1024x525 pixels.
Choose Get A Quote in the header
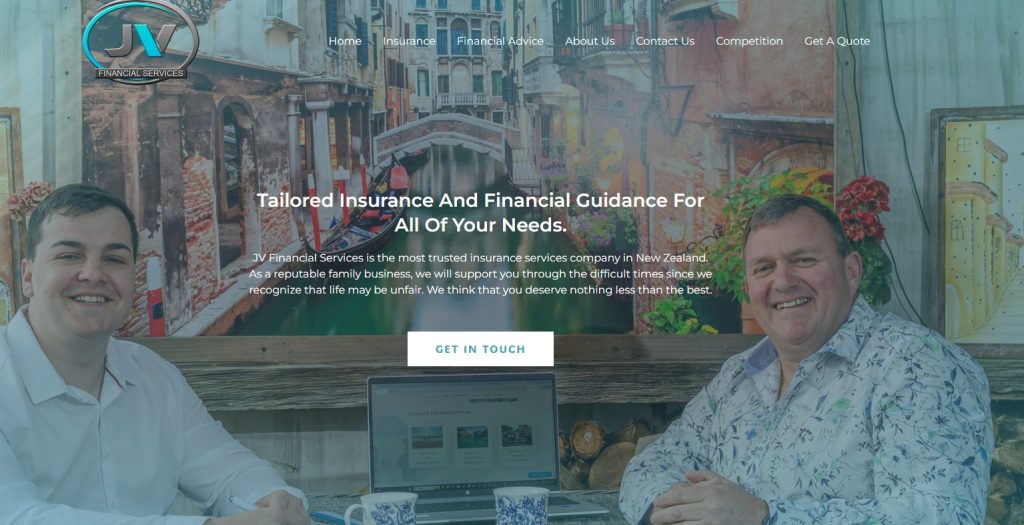pos(837,41)
